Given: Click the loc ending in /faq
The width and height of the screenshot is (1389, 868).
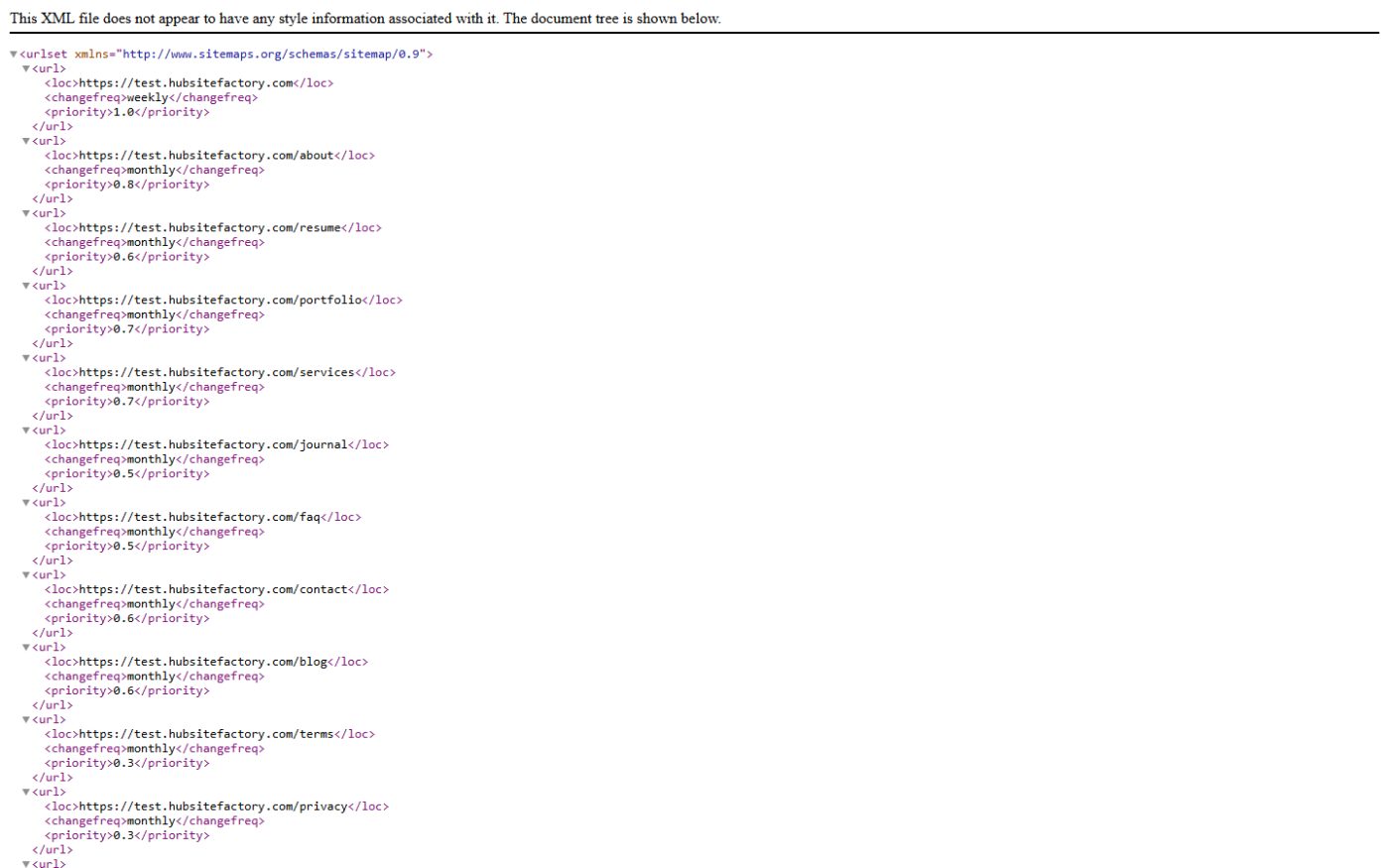Looking at the screenshot, I should 202,518.
